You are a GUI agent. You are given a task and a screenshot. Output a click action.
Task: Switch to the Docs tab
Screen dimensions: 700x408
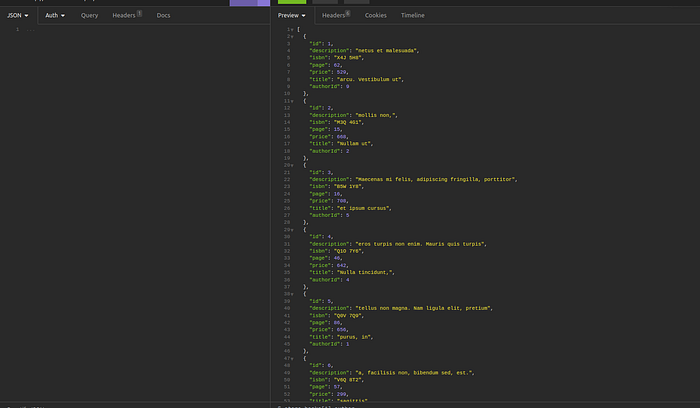163,15
